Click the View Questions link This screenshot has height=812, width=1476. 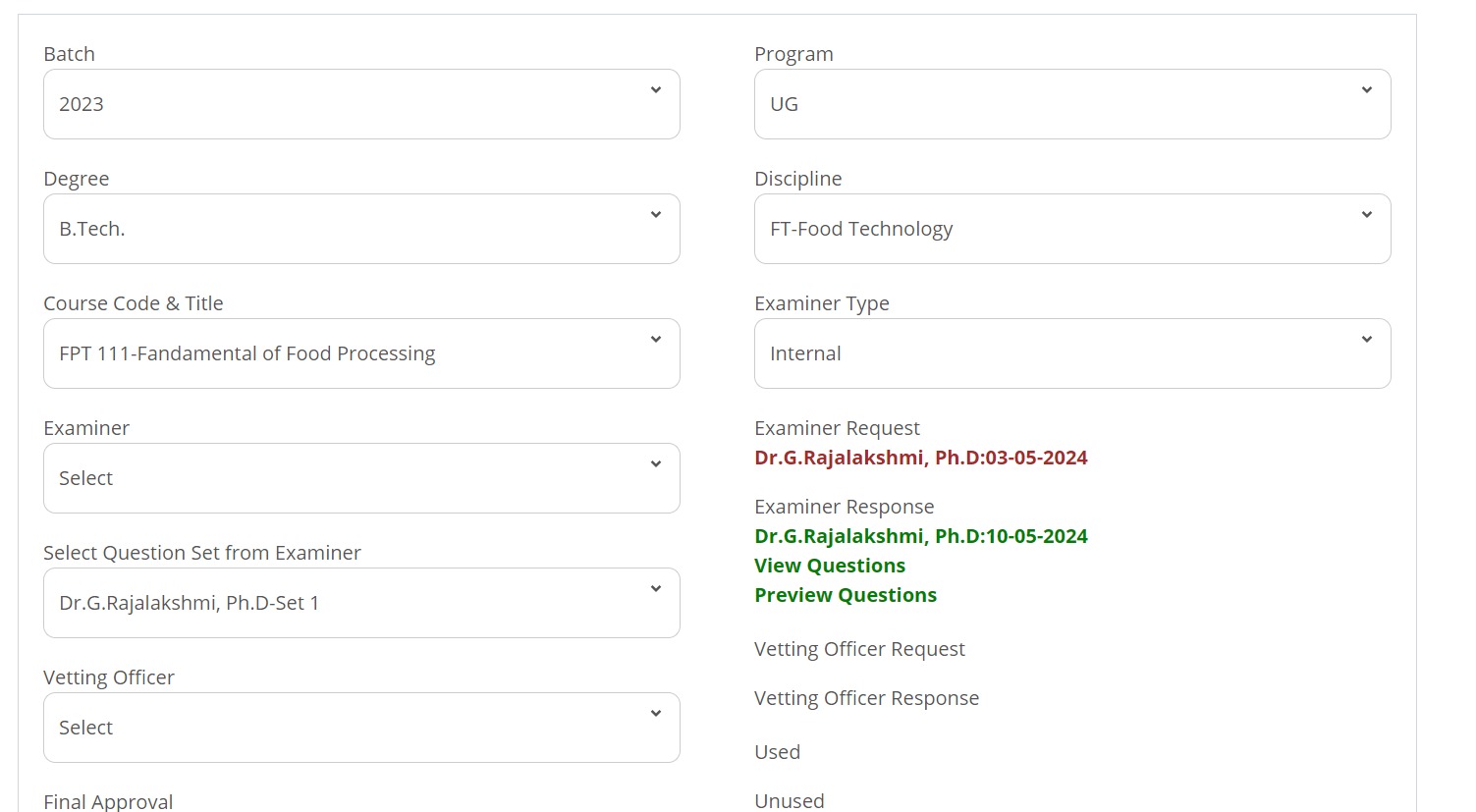830,566
